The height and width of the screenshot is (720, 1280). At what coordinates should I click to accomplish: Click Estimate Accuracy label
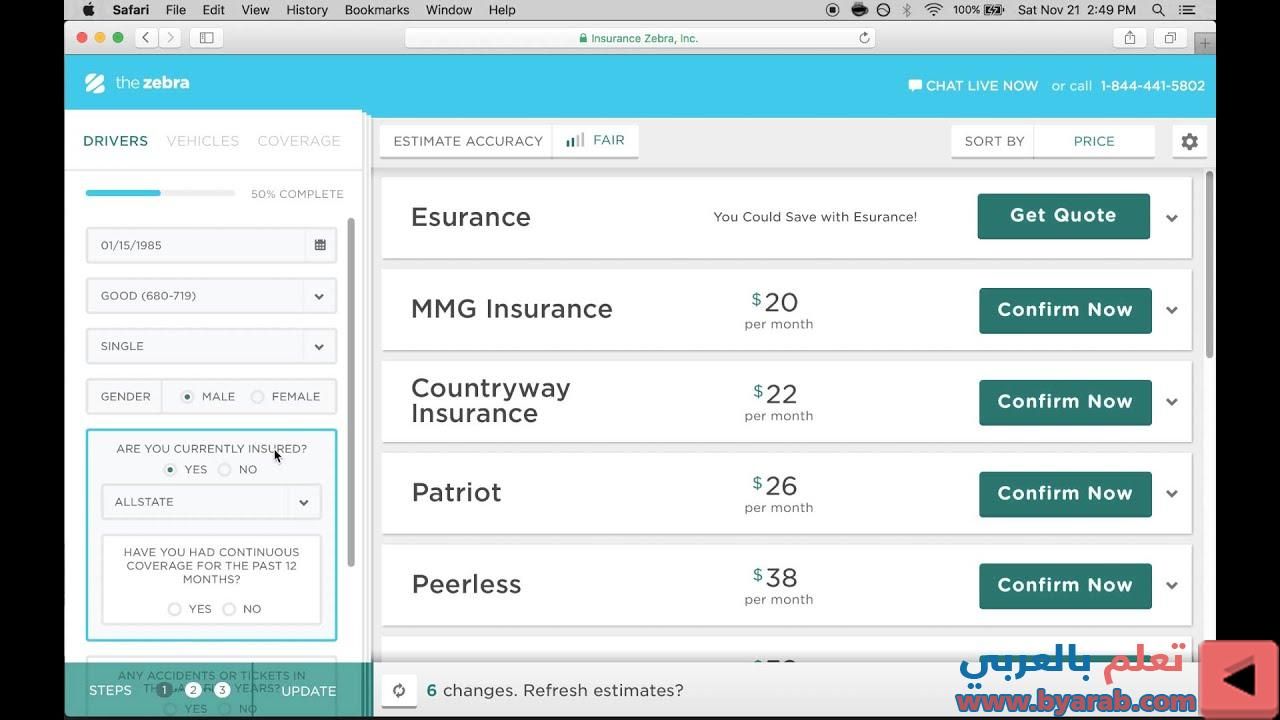[468, 141]
